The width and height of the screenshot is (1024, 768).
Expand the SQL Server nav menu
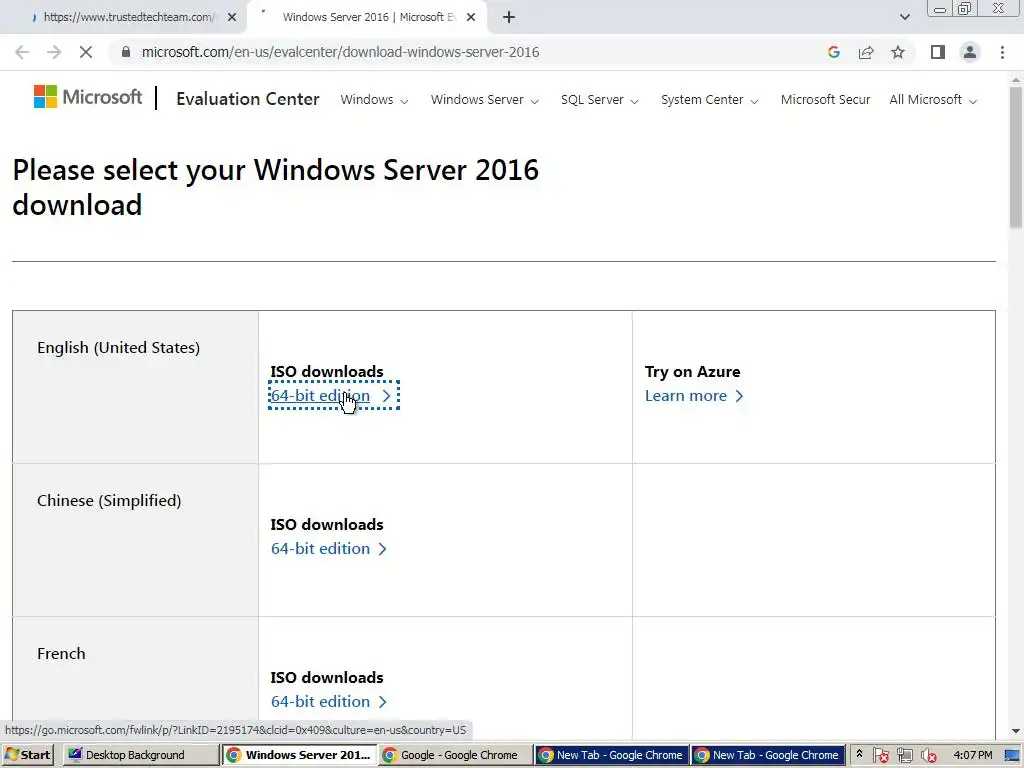coord(600,99)
